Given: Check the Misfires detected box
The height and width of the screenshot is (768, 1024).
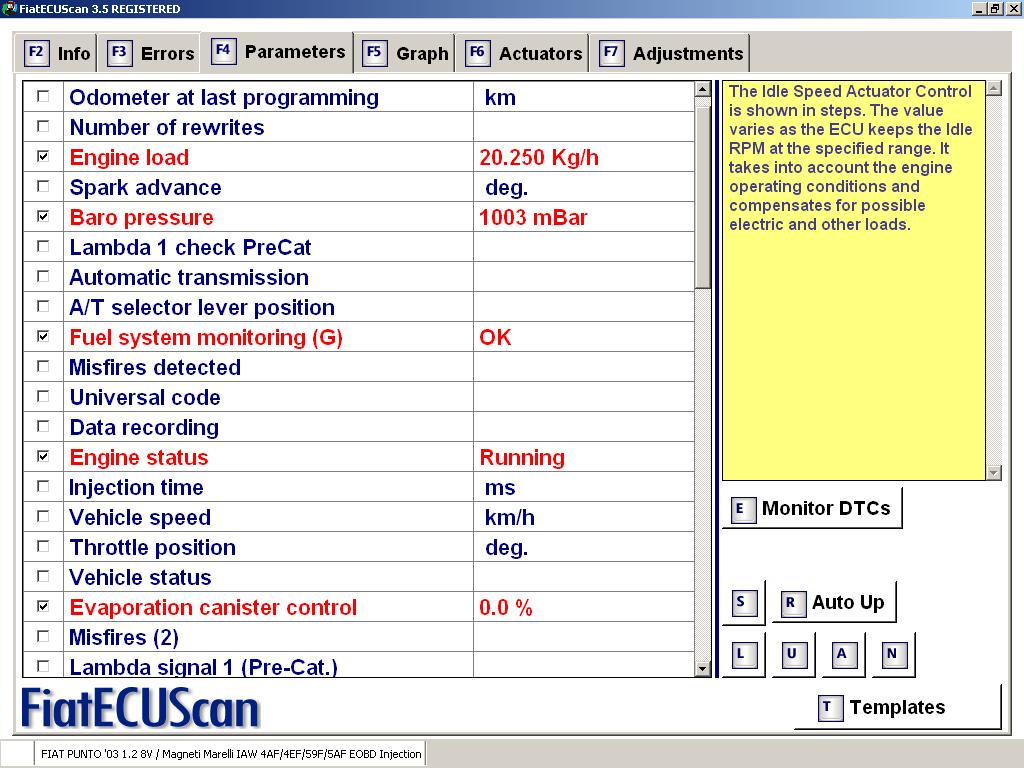Looking at the screenshot, I should 43,367.
